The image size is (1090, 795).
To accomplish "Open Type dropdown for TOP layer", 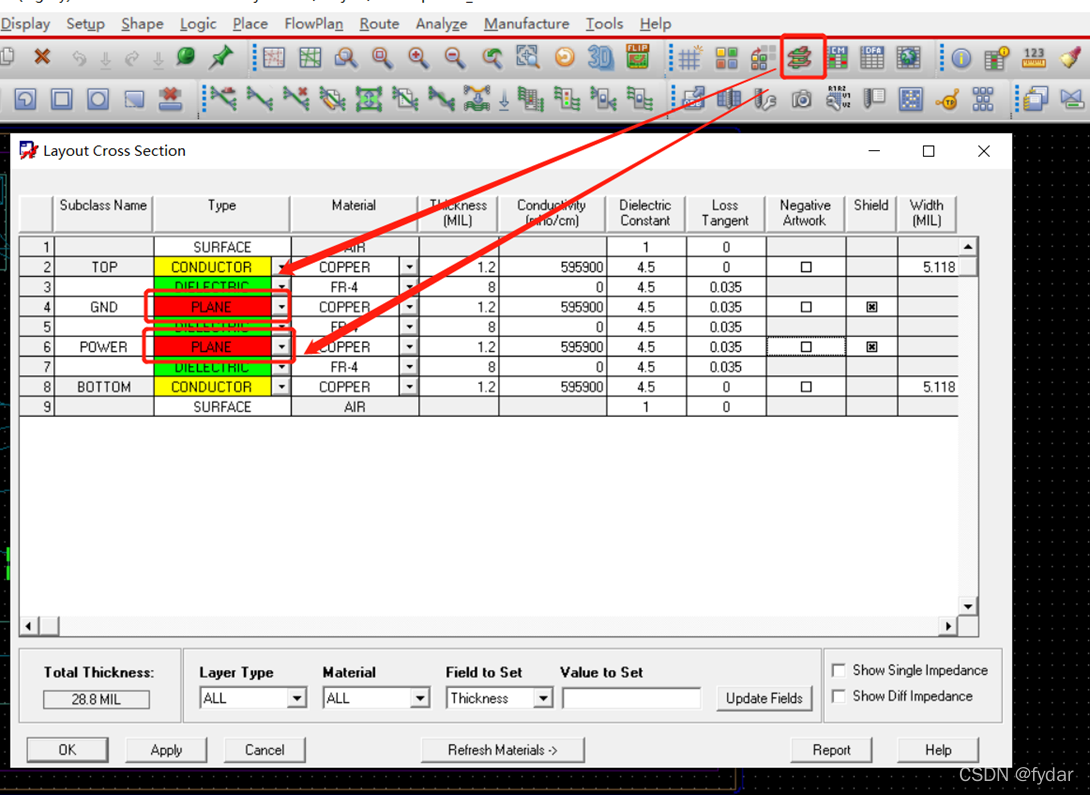I will (x=281, y=267).
